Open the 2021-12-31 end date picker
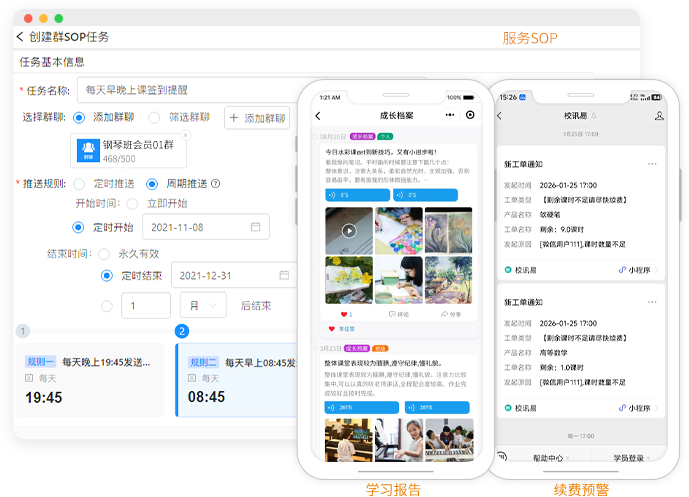Screen dimensions: 689x497 pyautogui.click(x=235, y=275)
